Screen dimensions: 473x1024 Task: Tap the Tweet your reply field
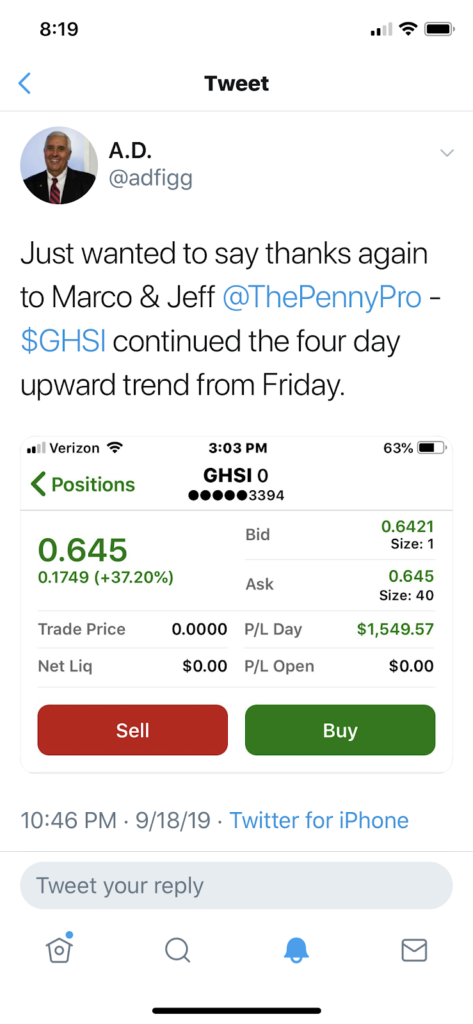236,886
